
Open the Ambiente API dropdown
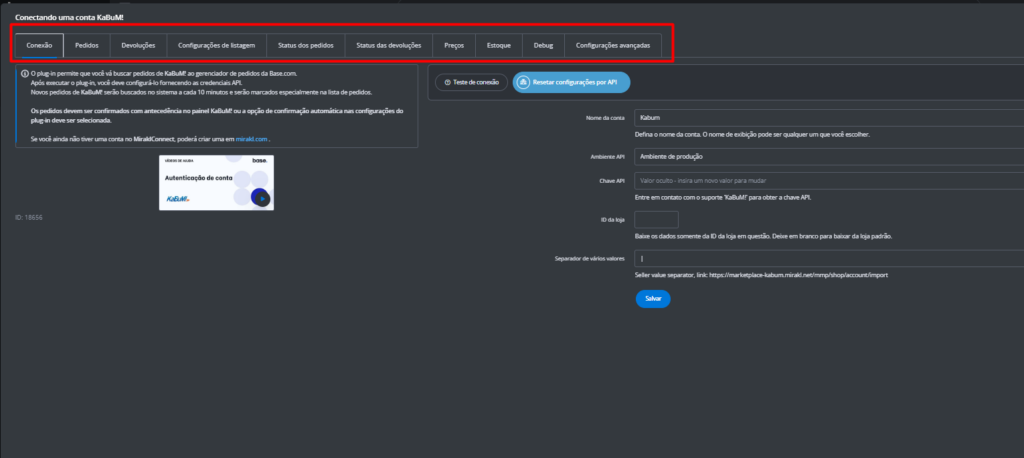click(x=829, y=157)
